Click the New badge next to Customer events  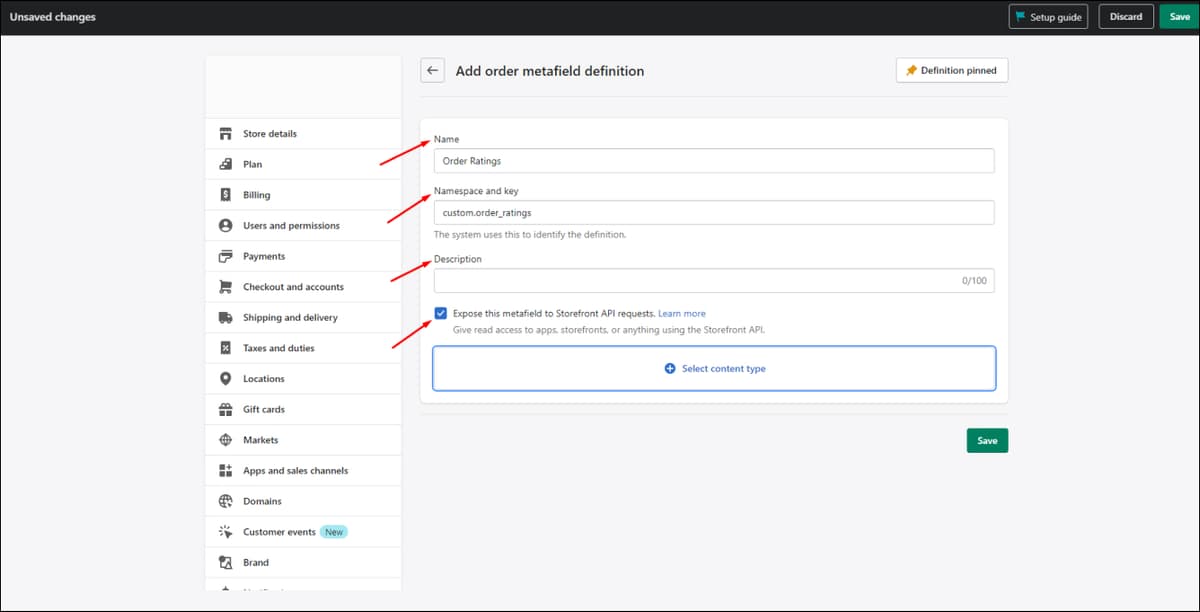(334, 532)
